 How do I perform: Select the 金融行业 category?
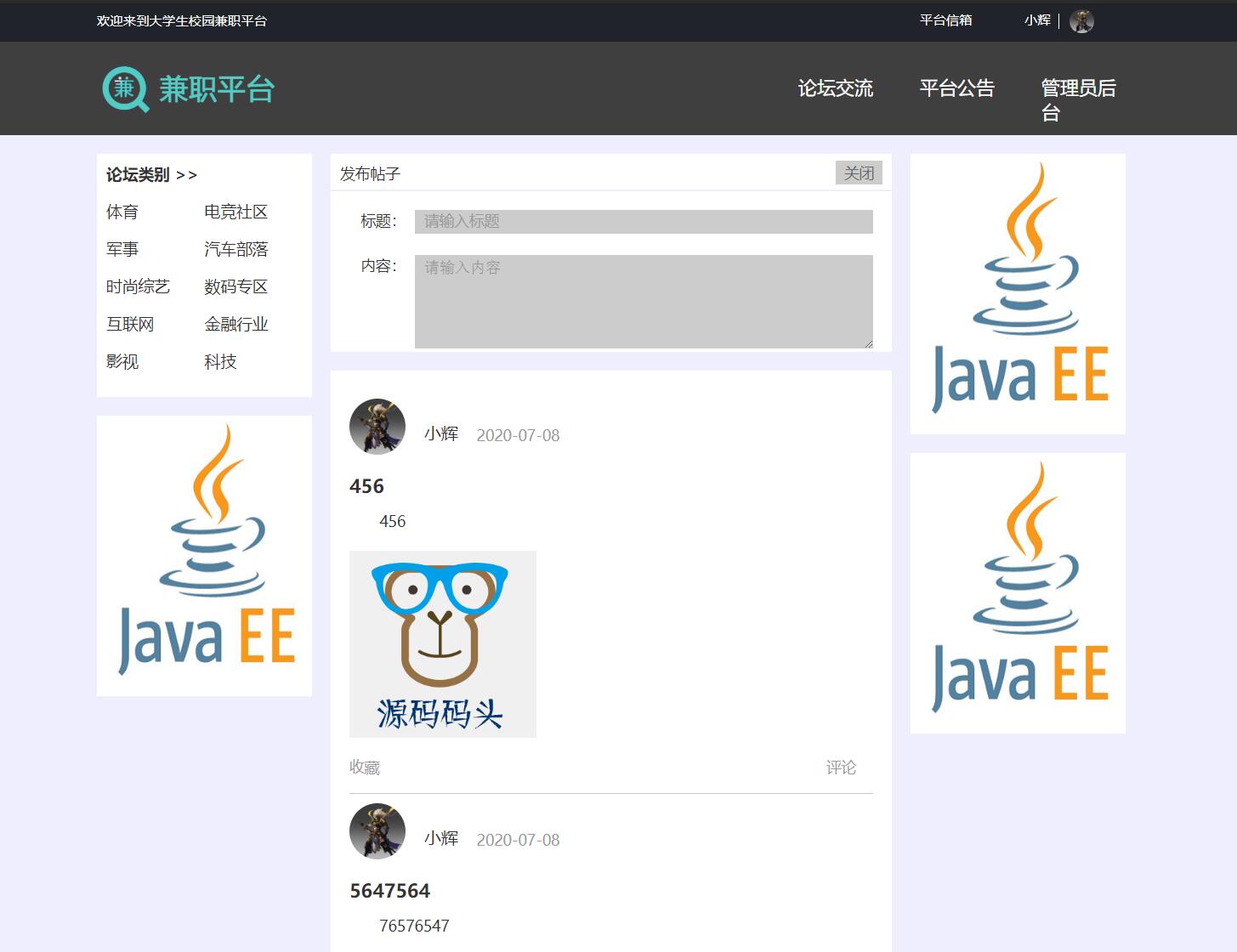coord(235,324)
